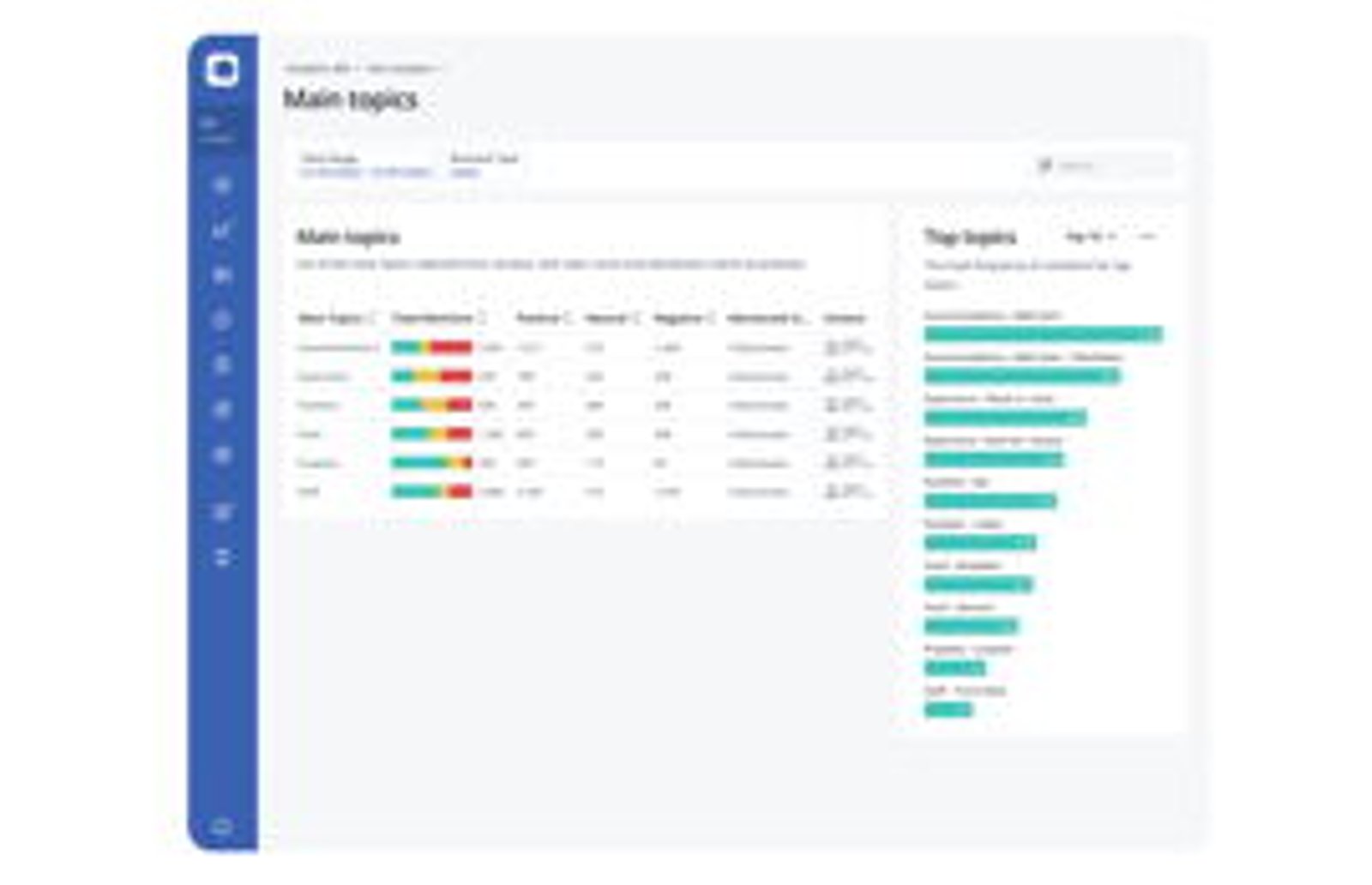Select the first breadcrumb item above the title
The image size is (1372, 885).
317,68
